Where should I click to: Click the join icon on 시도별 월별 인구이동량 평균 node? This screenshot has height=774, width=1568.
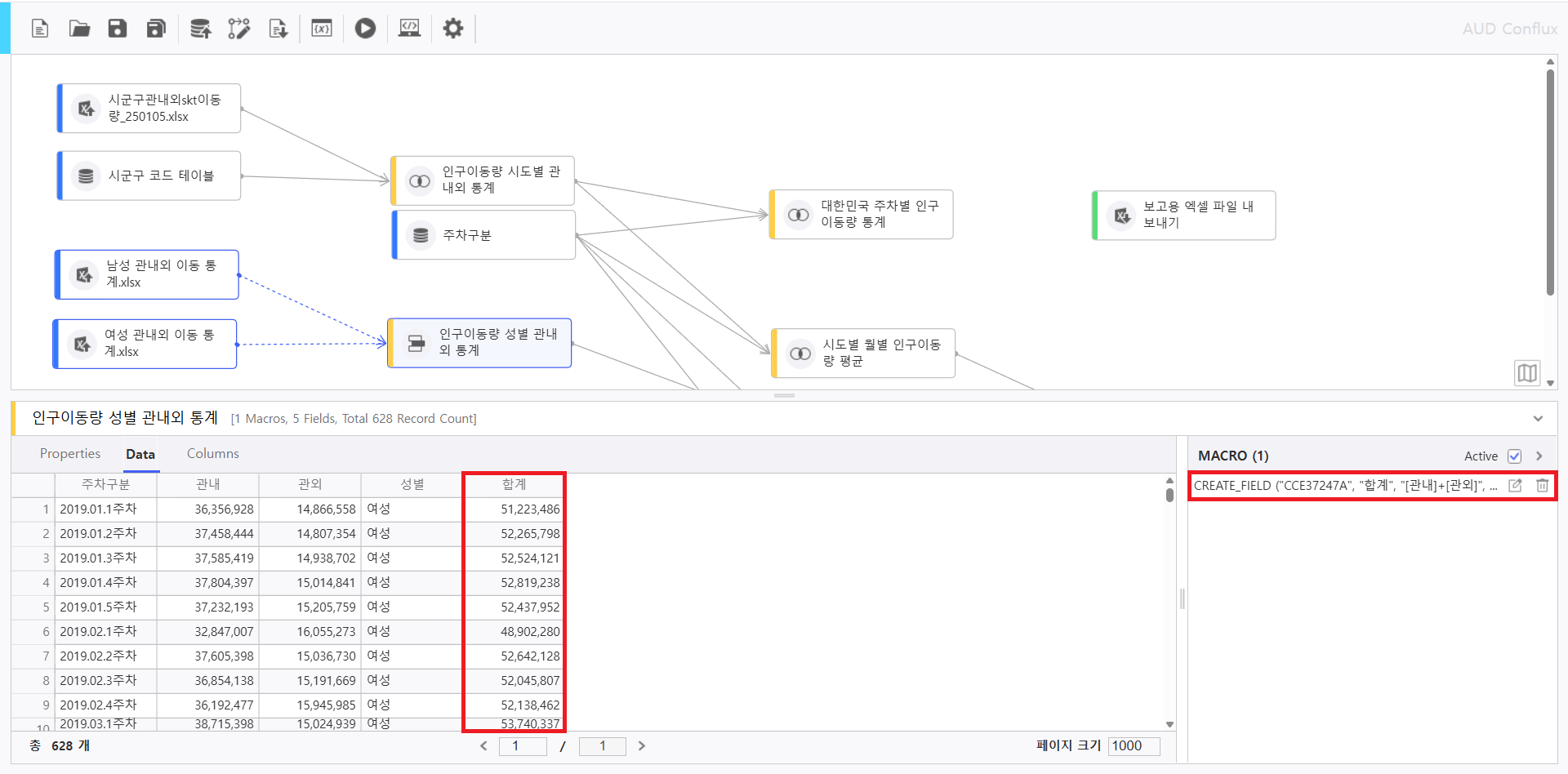click(800, 354)
